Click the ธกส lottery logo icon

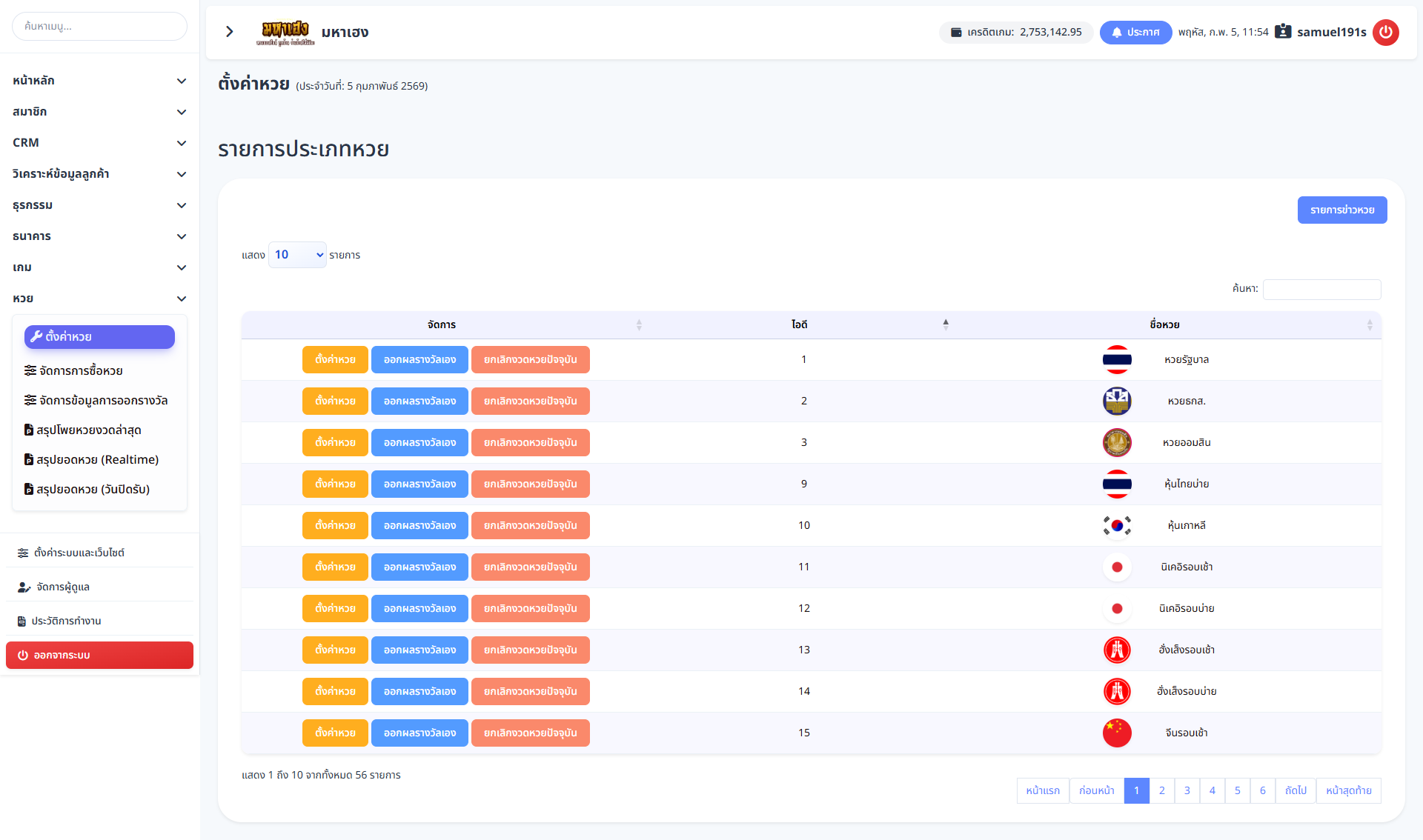[x=1116, y=401]
